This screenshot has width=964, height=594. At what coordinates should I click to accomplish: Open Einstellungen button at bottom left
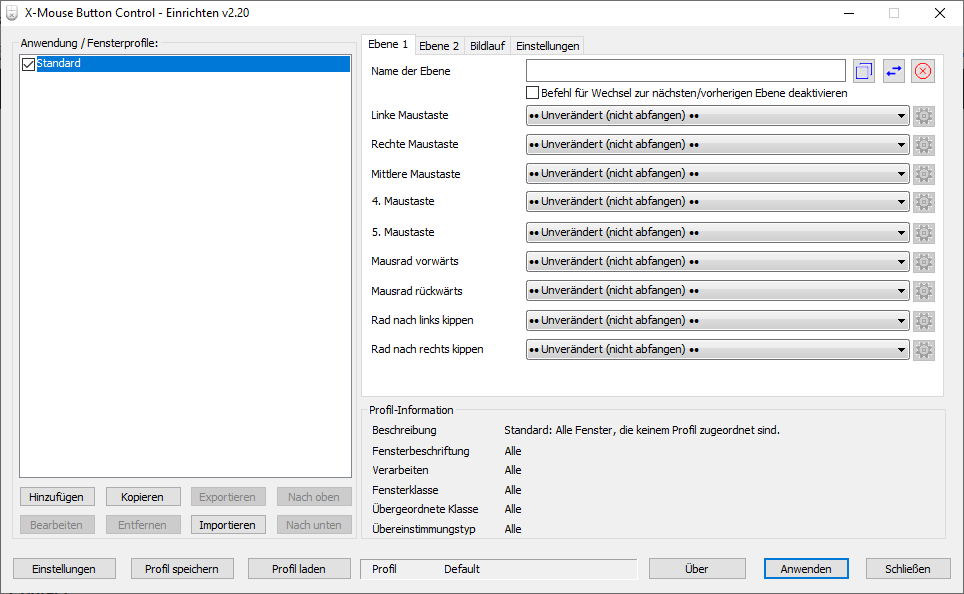64,569
